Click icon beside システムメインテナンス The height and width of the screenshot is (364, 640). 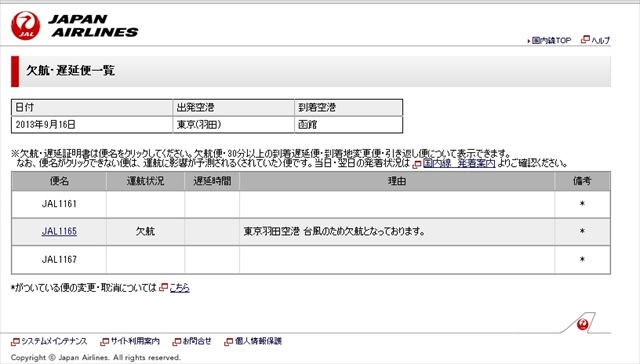pyautogui.click(x=16, y=342)
